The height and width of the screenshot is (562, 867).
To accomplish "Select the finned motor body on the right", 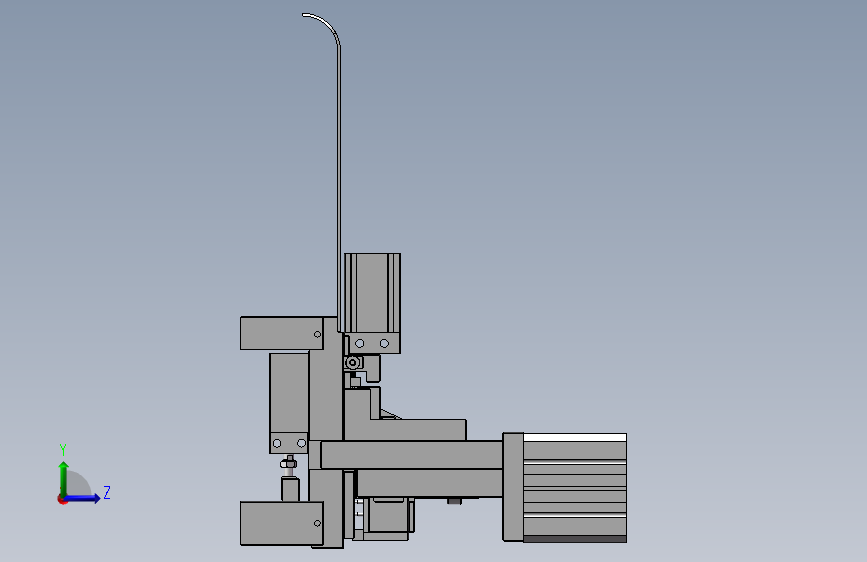I will point(574,487).
